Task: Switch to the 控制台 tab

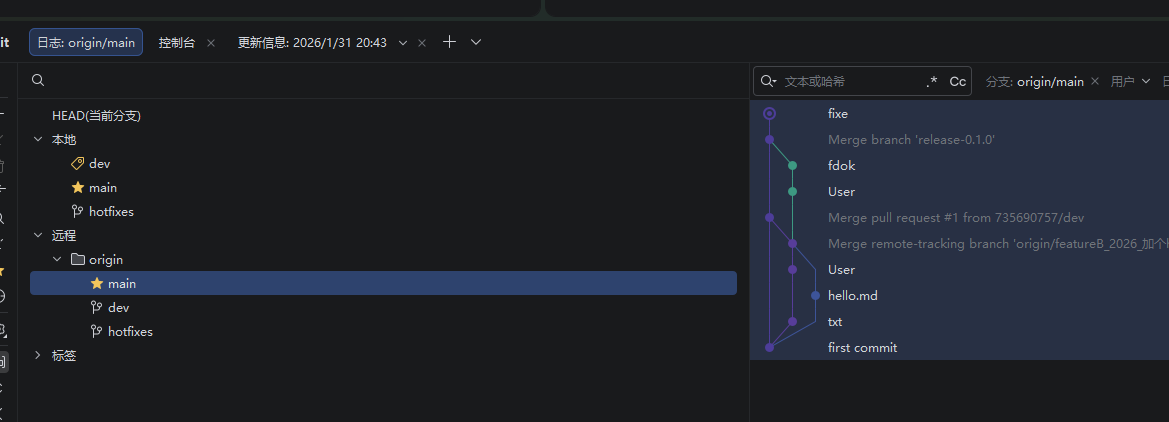Action: tap(177, 42)
